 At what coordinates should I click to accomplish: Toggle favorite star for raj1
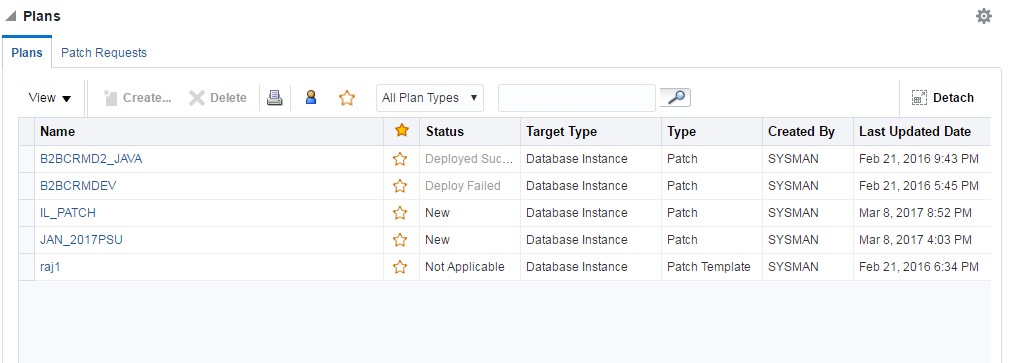tap(400, 267)
